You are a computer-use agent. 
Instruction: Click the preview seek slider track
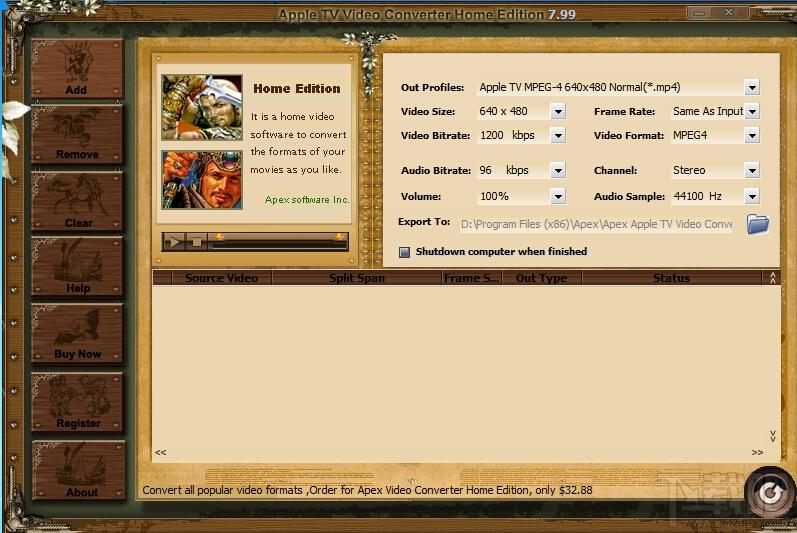[279, 245]
